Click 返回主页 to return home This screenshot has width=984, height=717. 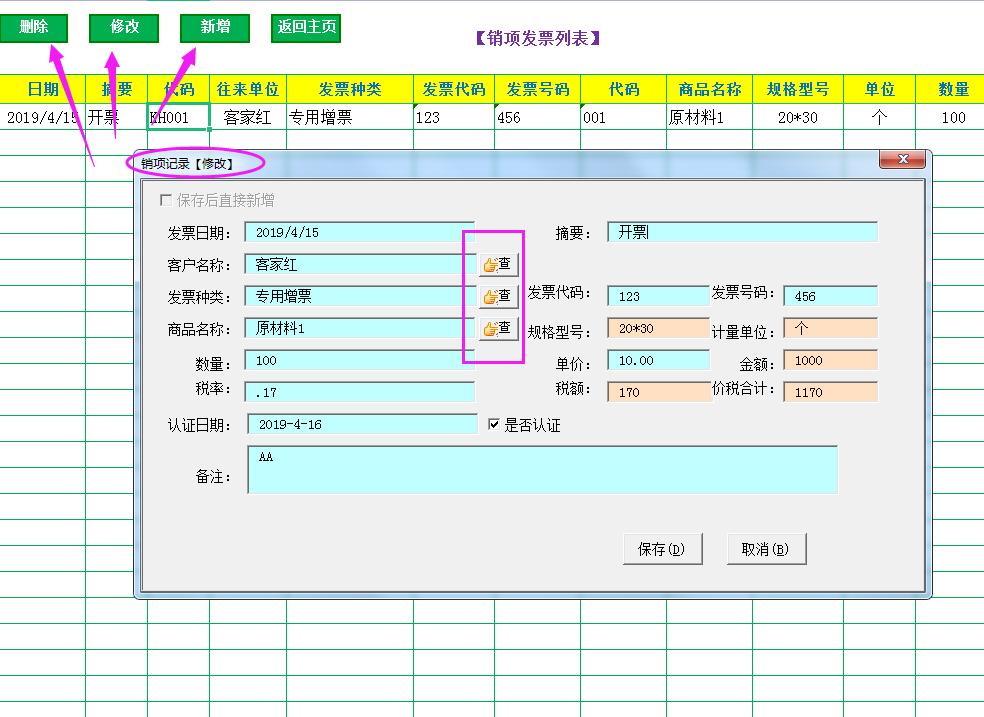pos(305,27)
